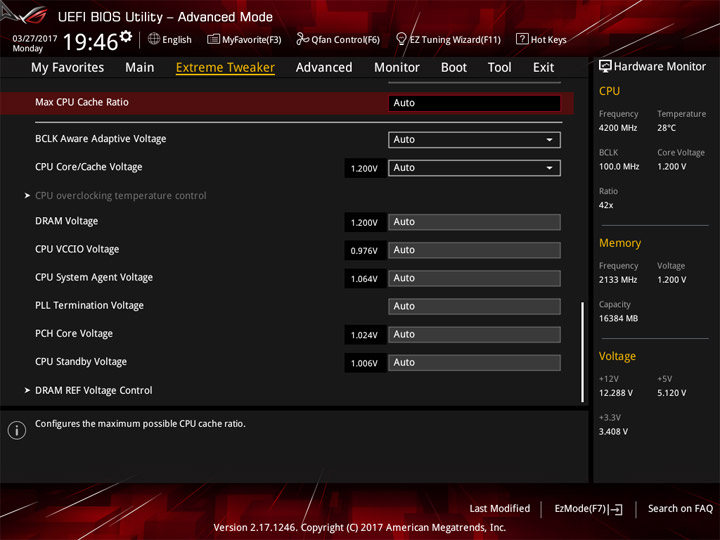Click the settings gear beside the clock
The image size is (720, 540).
[126, 36]
